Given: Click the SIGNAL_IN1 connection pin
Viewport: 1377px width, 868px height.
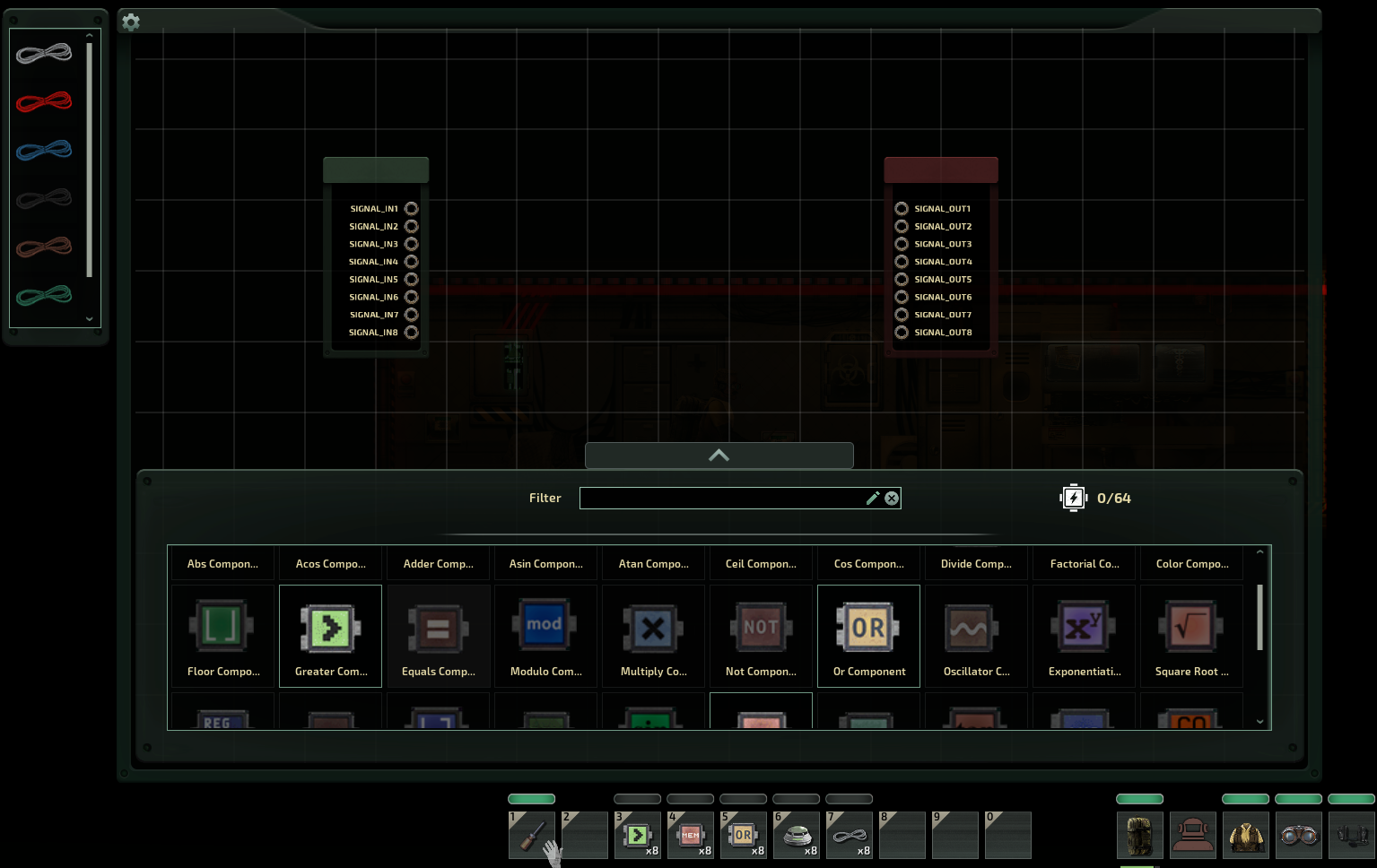Looking at the screenshot, I should pos(412,209).
